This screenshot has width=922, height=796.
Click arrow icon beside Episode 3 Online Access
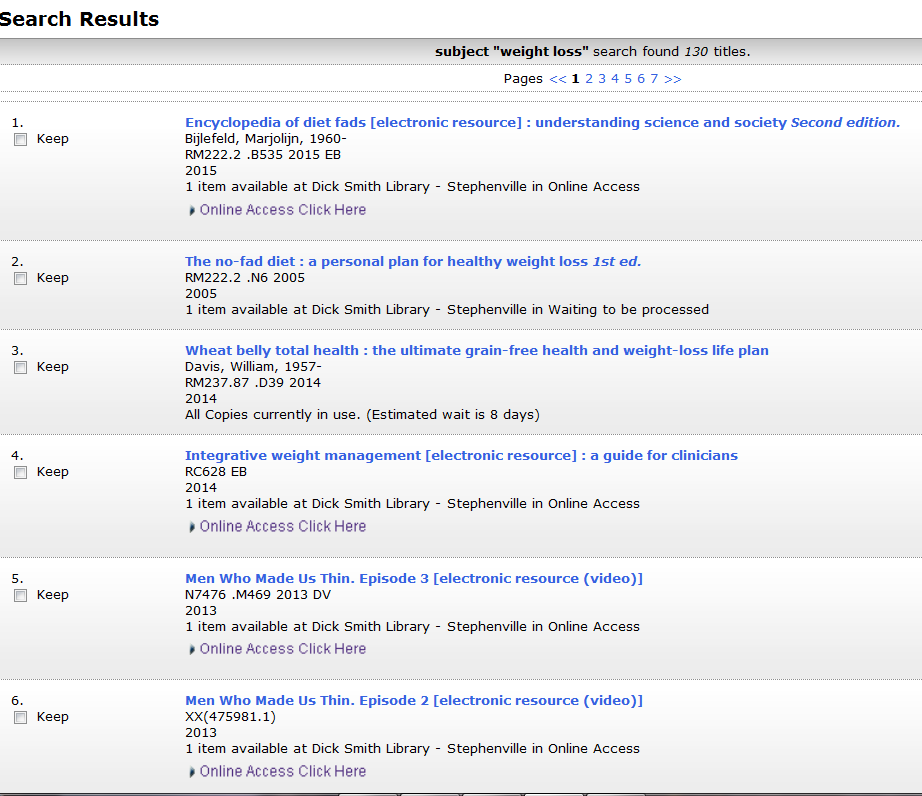[x=192, y=650]
